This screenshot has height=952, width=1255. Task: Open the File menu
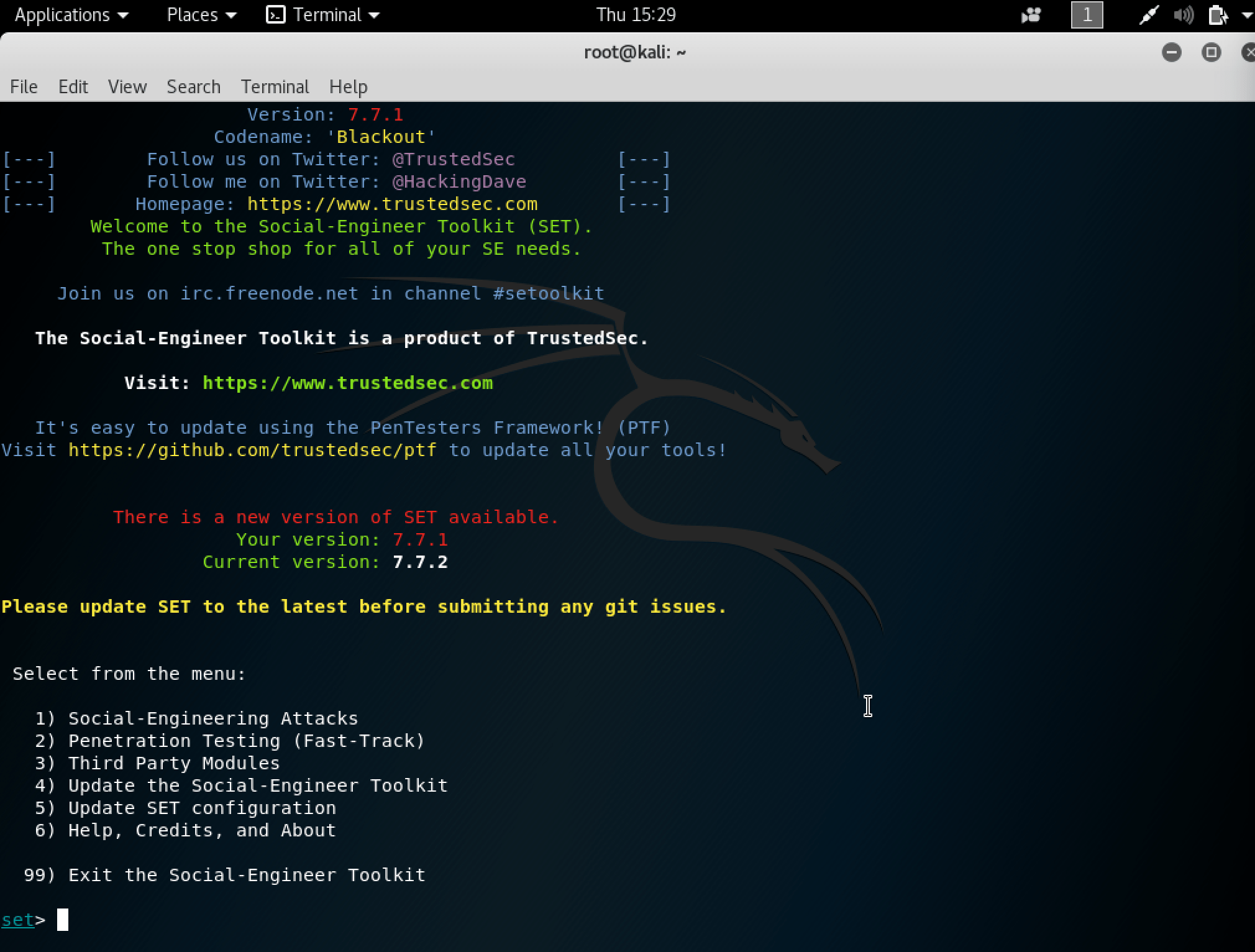pos(24,87)
